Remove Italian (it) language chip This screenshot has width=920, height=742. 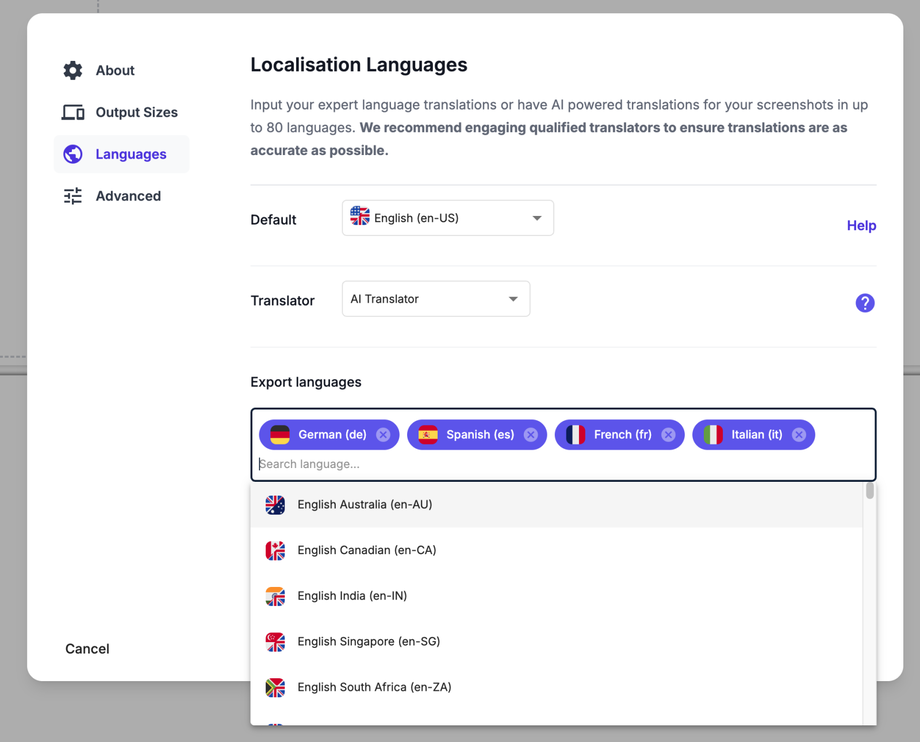tap(799, 435)
